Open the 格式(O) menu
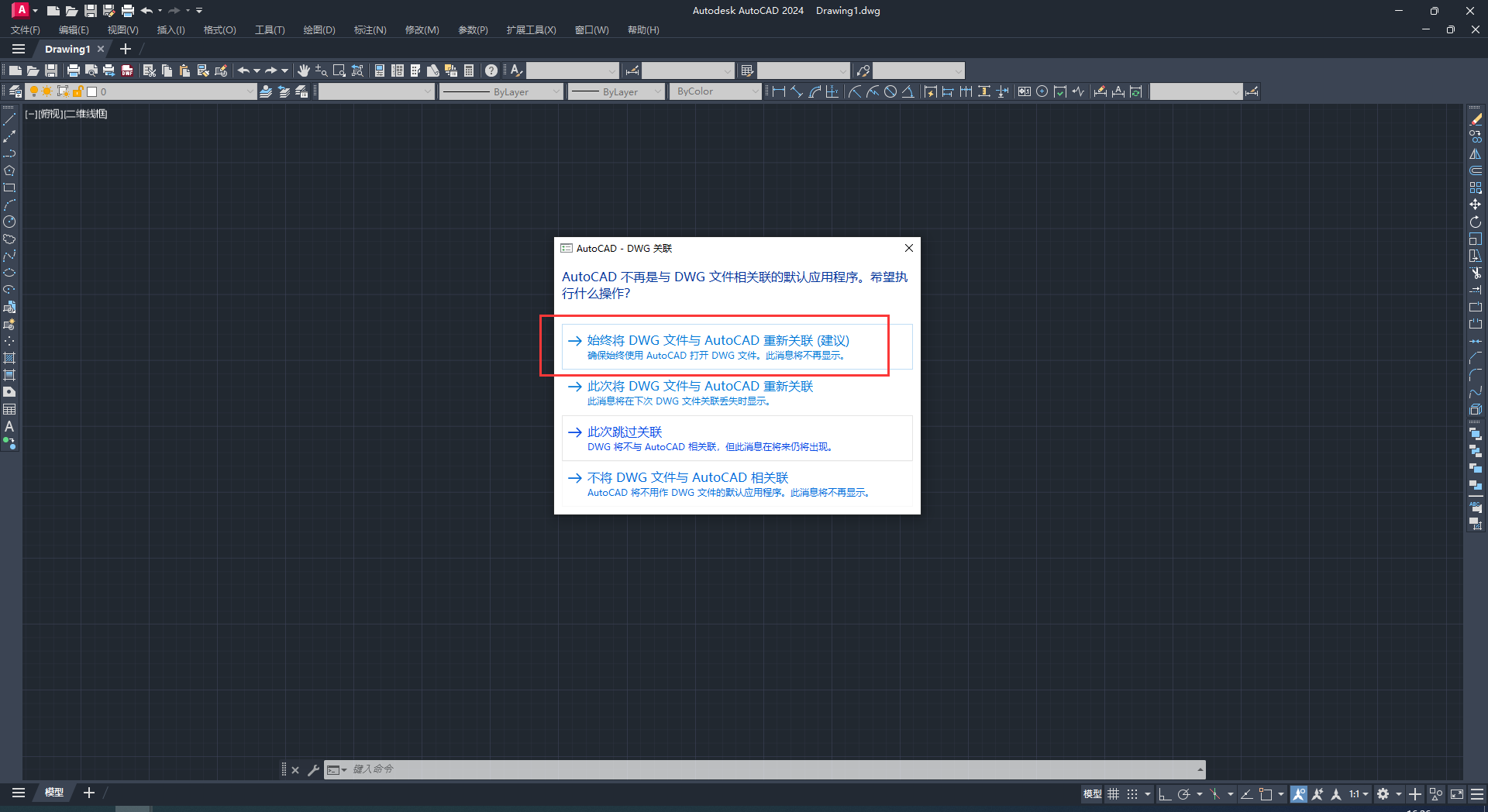The height and width of the screenshot is (812, 1488). click(x=219, y=29)
